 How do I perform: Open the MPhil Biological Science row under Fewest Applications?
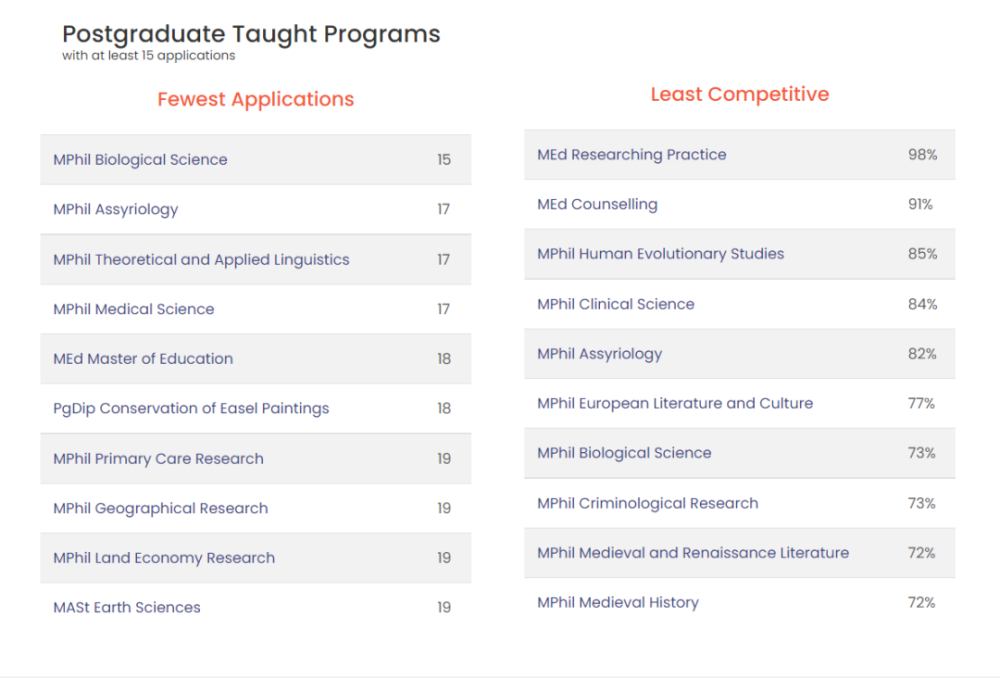(x=256, y=159)
